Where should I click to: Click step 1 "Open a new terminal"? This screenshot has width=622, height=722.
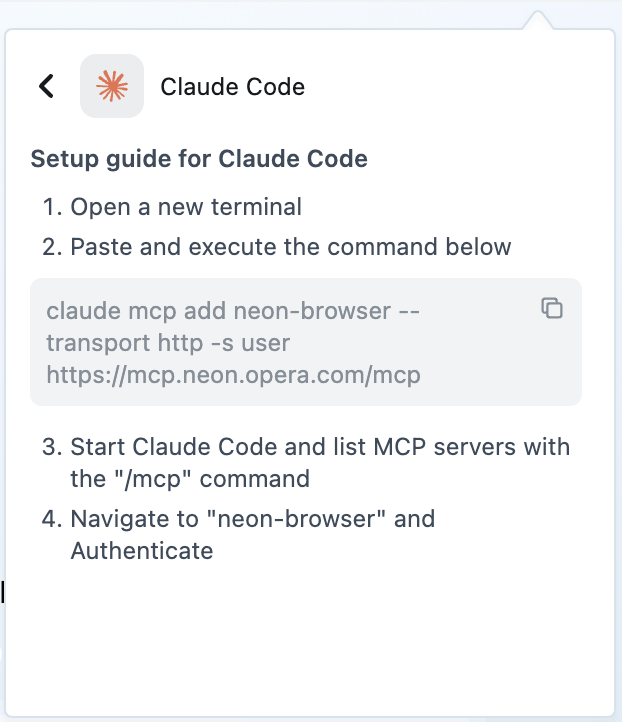click(x=186, y=208)
